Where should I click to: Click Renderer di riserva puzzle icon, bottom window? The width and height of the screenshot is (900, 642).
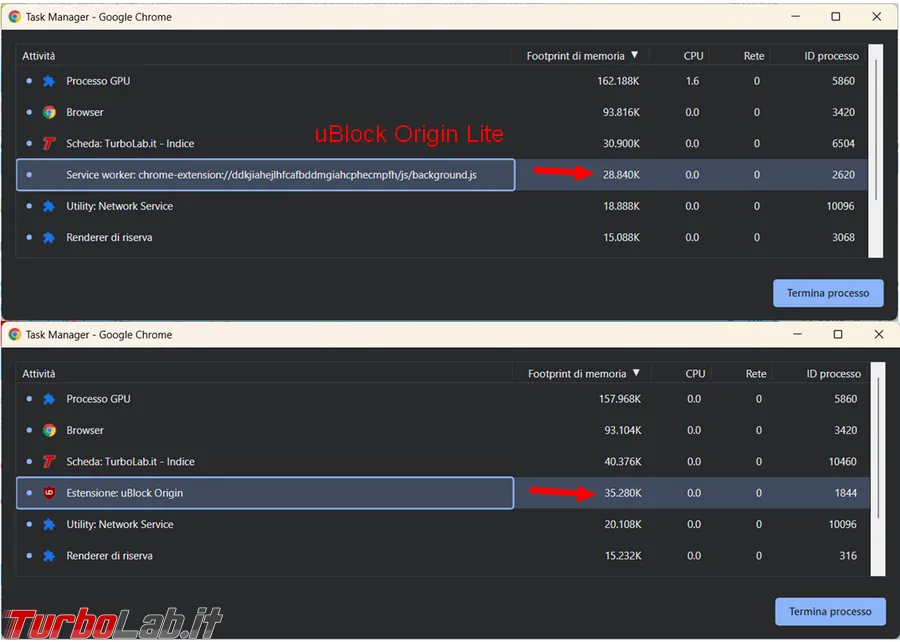point(49,555)
